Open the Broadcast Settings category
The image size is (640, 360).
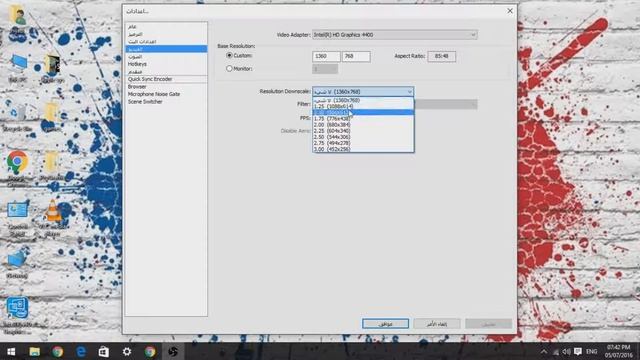click(x=166, y=41)
